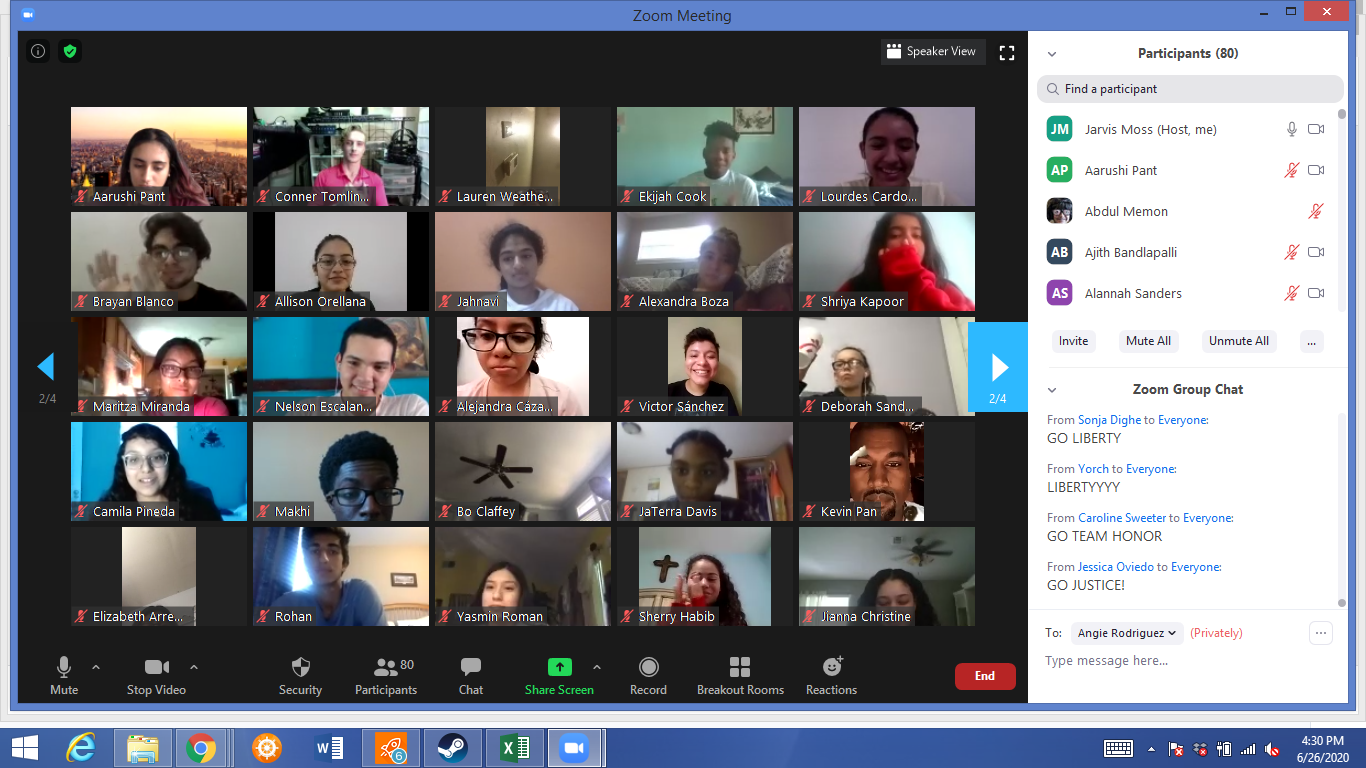Open the Security menu
Viewport: 1366px width, 768px height.
tap(300, 676)
